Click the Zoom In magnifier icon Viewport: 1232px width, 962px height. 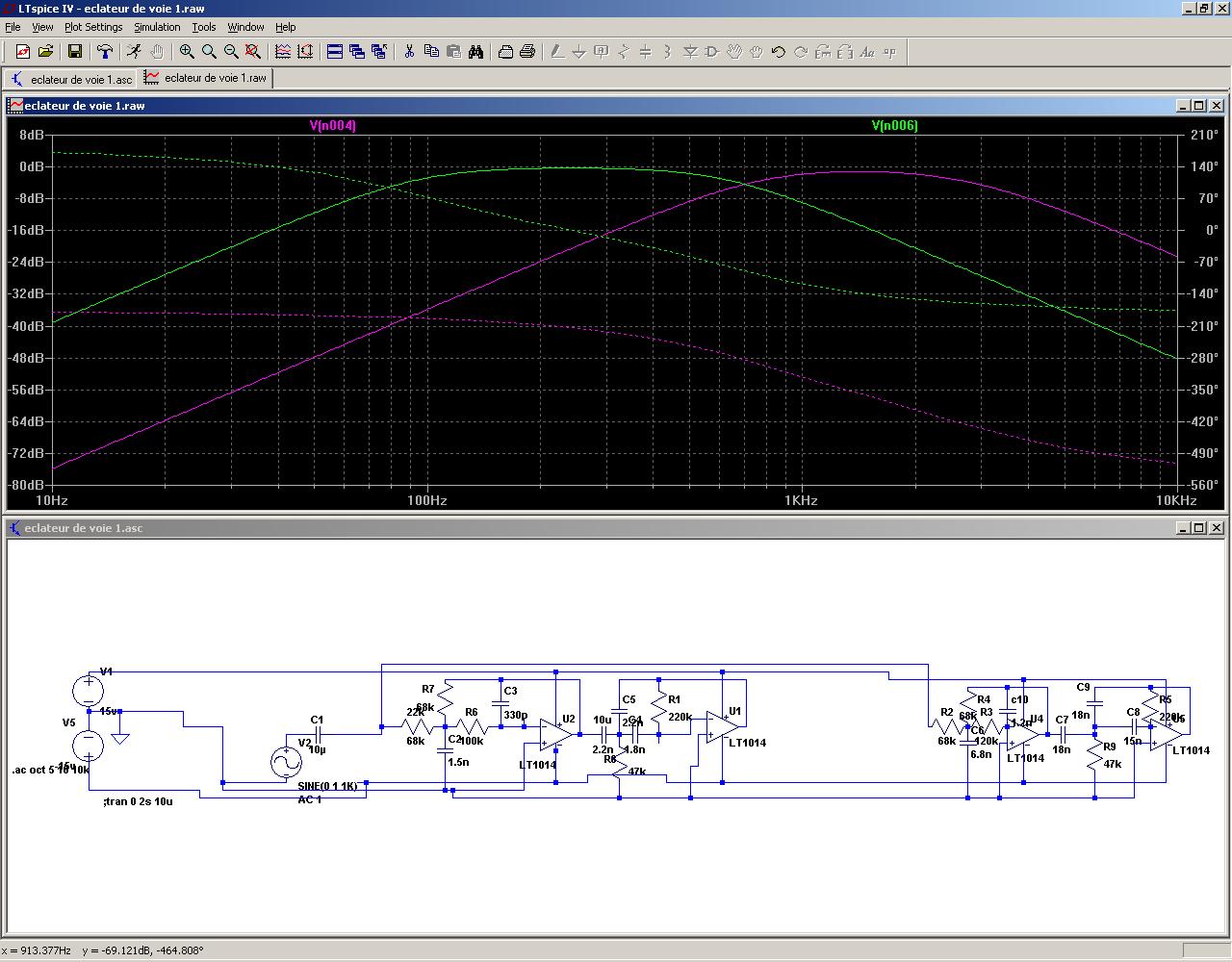(187, 52)
